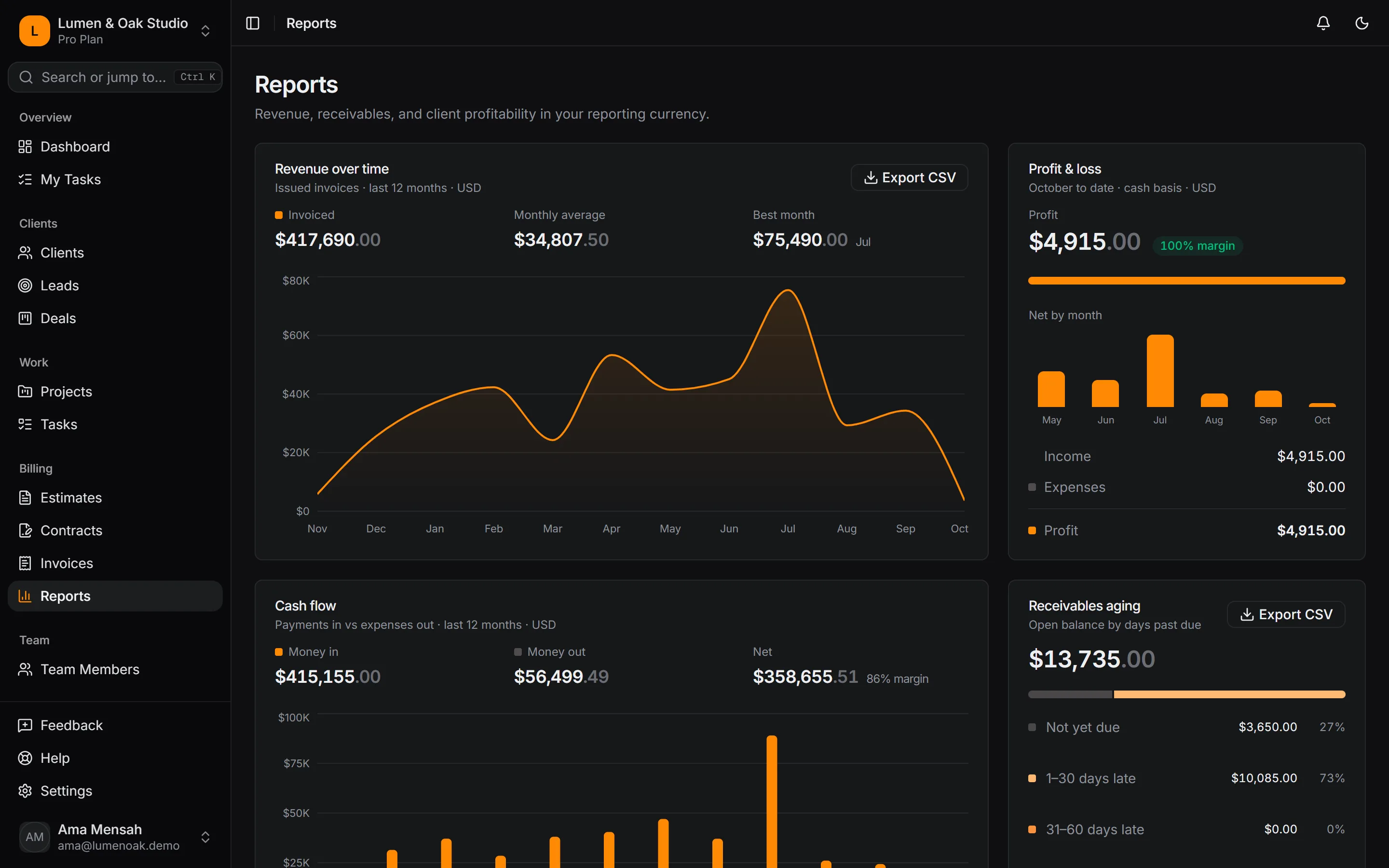The image size is (1389, 868).
Task: Click the orange Invoiced legend swatch
Action: 279,215
